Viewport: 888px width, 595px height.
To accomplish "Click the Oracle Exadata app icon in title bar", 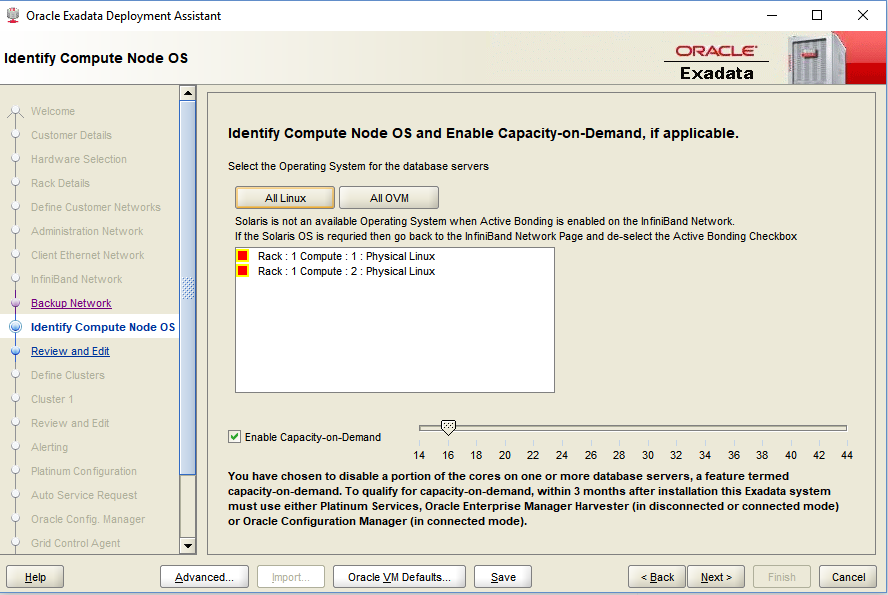I will click(14, 16).
